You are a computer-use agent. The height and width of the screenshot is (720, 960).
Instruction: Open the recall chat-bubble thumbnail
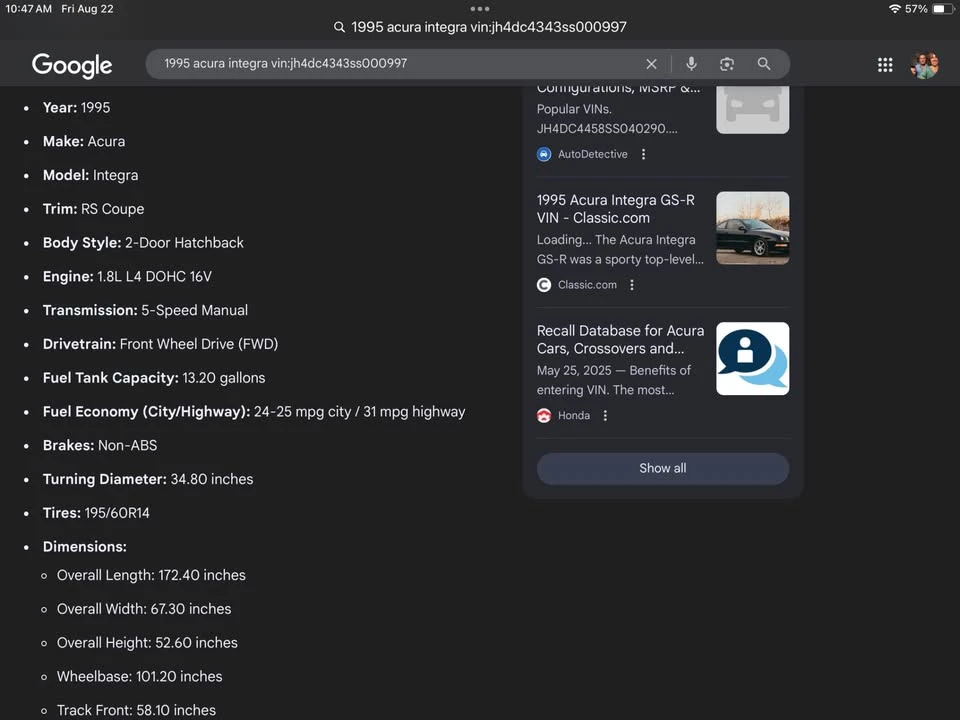coord(752,358)
